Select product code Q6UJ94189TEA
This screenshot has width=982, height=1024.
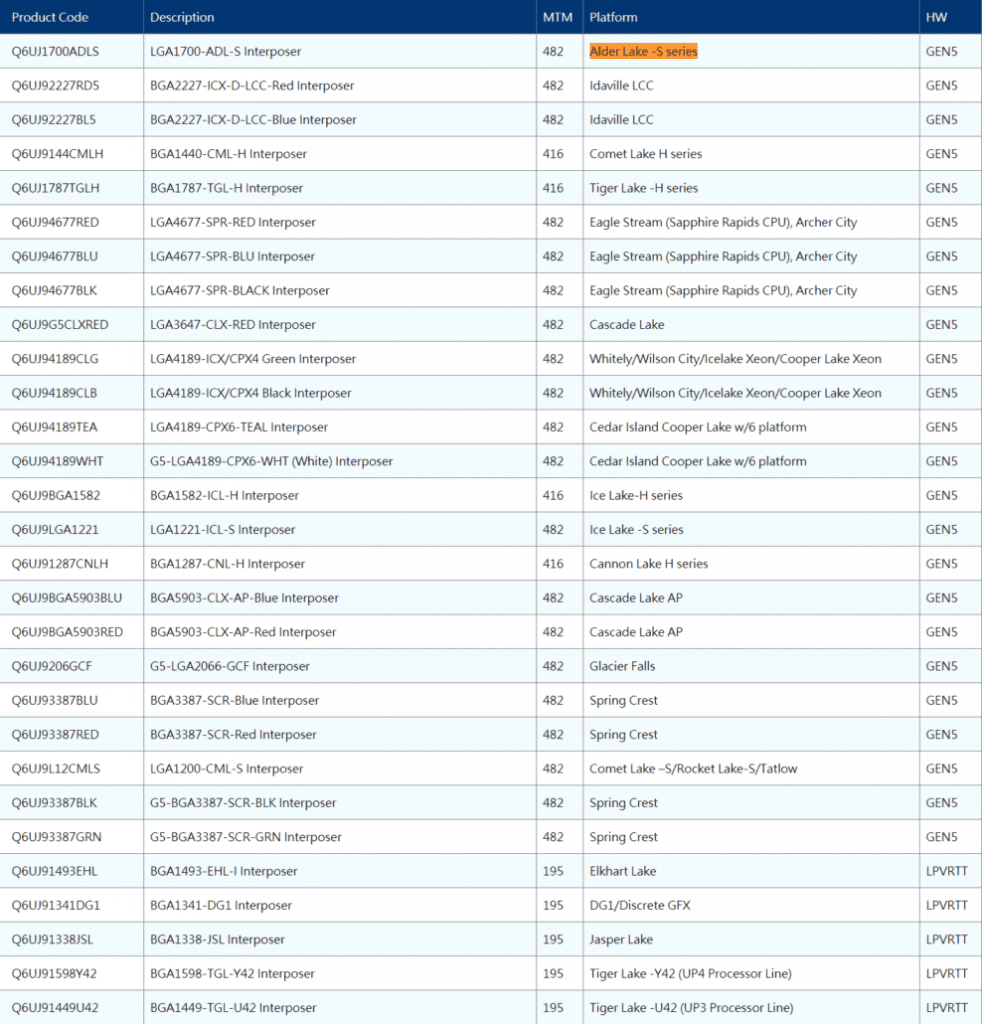point(55,427)
